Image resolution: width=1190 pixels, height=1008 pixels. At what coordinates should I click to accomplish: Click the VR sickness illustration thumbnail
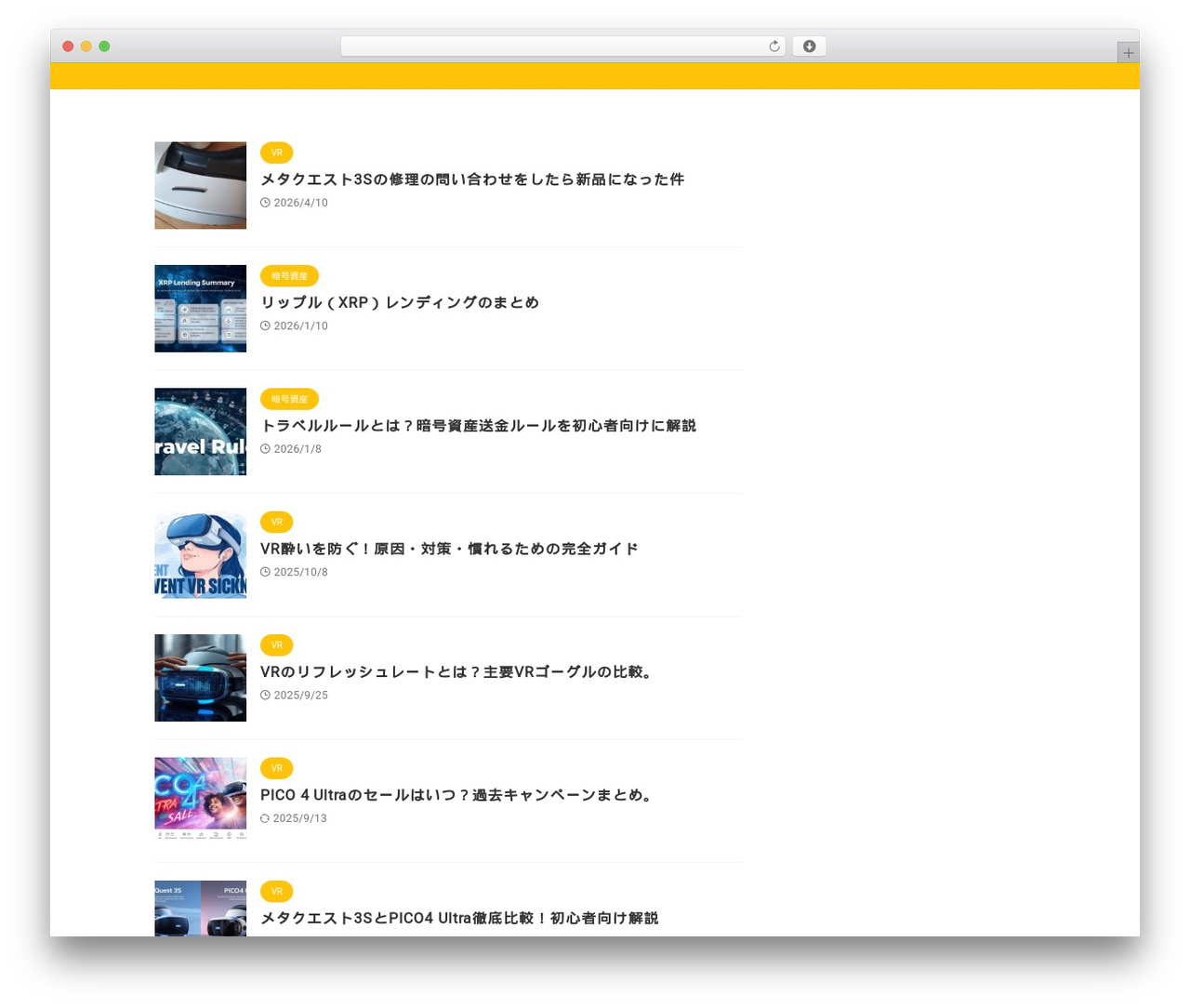point(201,555)
